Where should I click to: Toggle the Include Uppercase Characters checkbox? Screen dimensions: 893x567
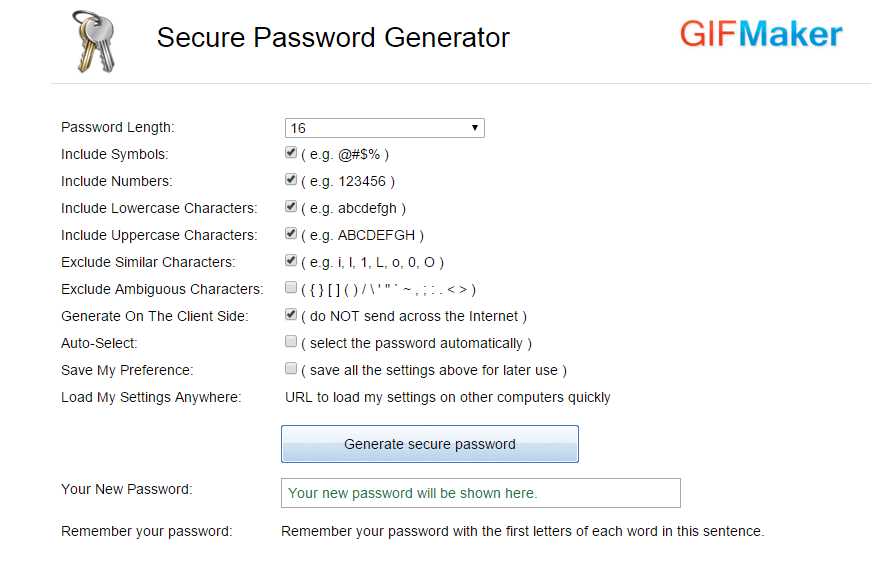(x=291, y=234)
